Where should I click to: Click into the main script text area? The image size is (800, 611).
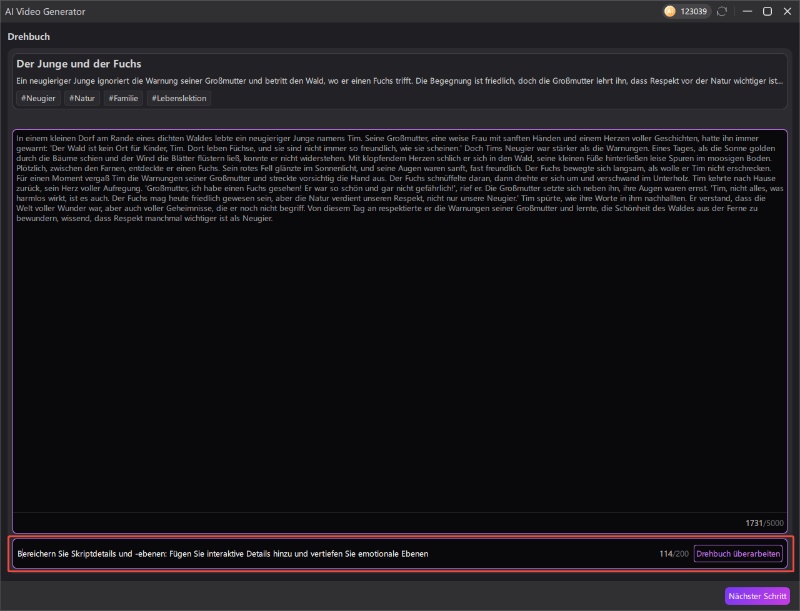(x=400, y=350)
